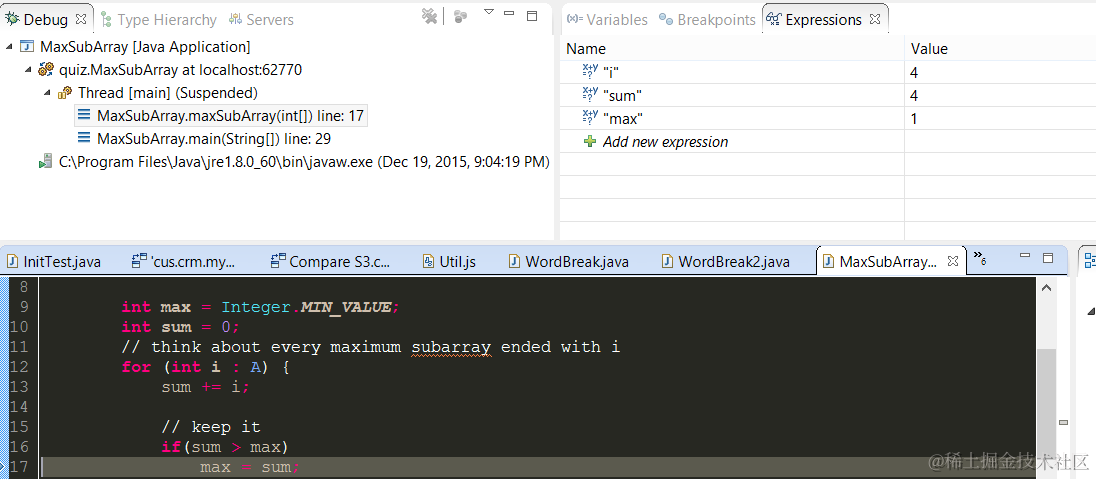This screenshot has height=479, width=1096.
Task: Switch to Compare S3.c... editor tab
Action: (330, 262)
